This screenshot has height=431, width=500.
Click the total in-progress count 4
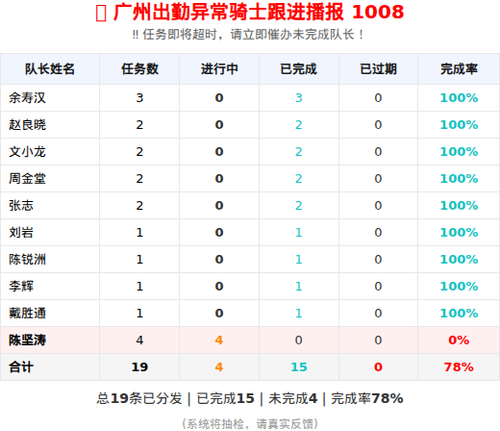pos(219,367)
